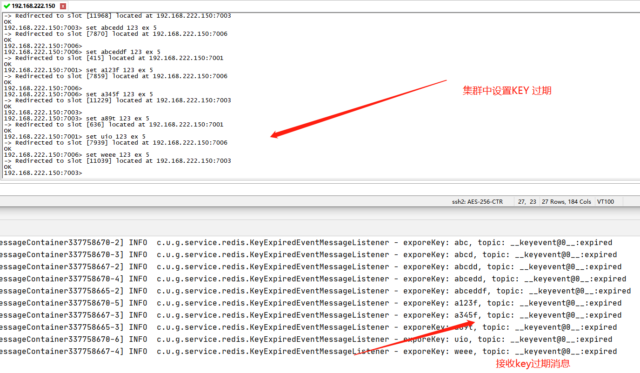Viewport: 640px width, 373px height.
Task: Select the 192.168.222.150 session tab
Action: [33, 6]
